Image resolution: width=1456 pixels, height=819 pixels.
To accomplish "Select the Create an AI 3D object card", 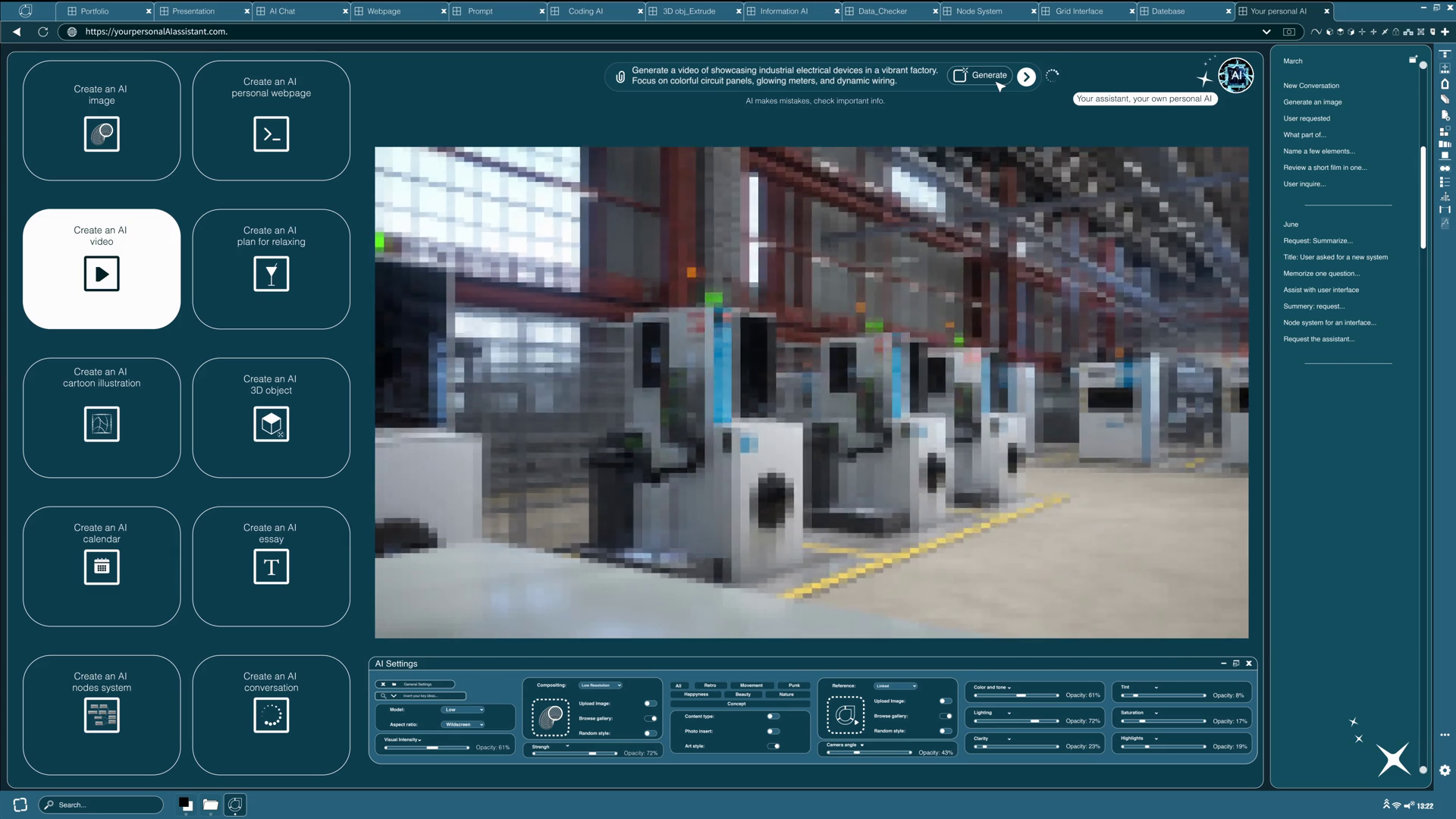I will 271,417.
